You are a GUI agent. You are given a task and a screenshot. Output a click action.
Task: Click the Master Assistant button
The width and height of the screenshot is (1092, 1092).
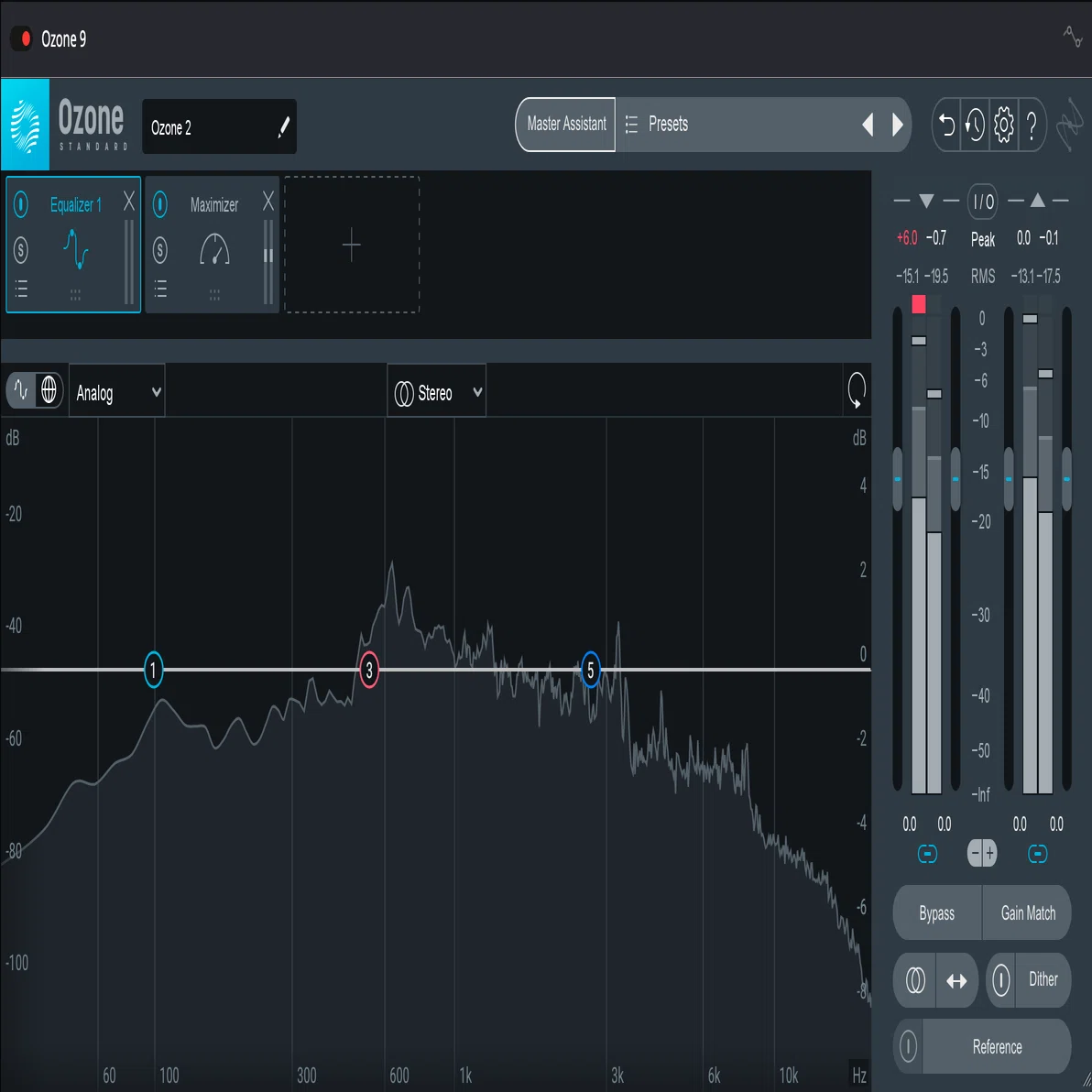click(565, 124)
